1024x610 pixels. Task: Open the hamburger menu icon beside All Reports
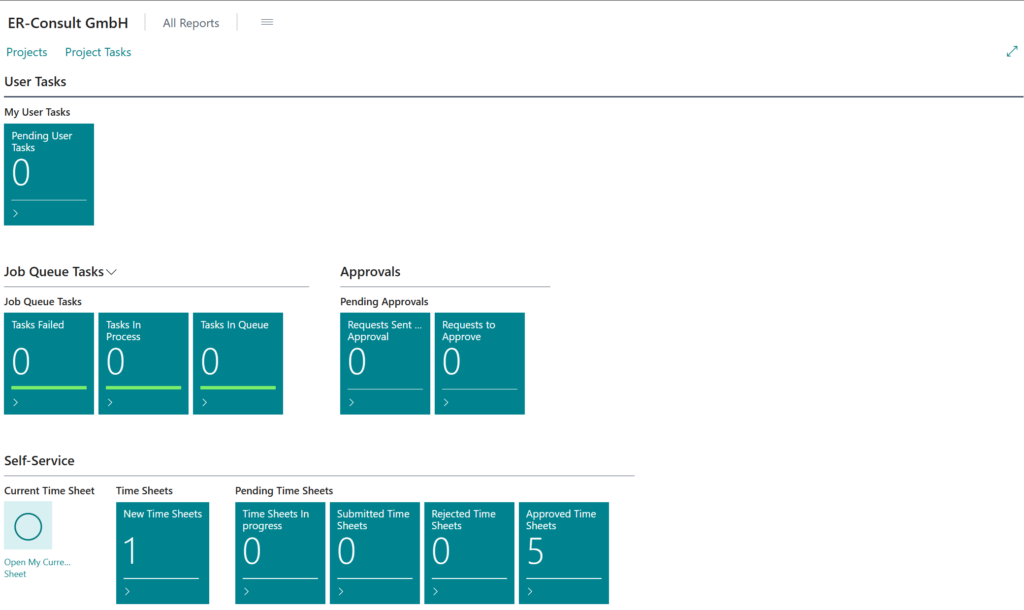pyautogui.click(x=267, y=22)
